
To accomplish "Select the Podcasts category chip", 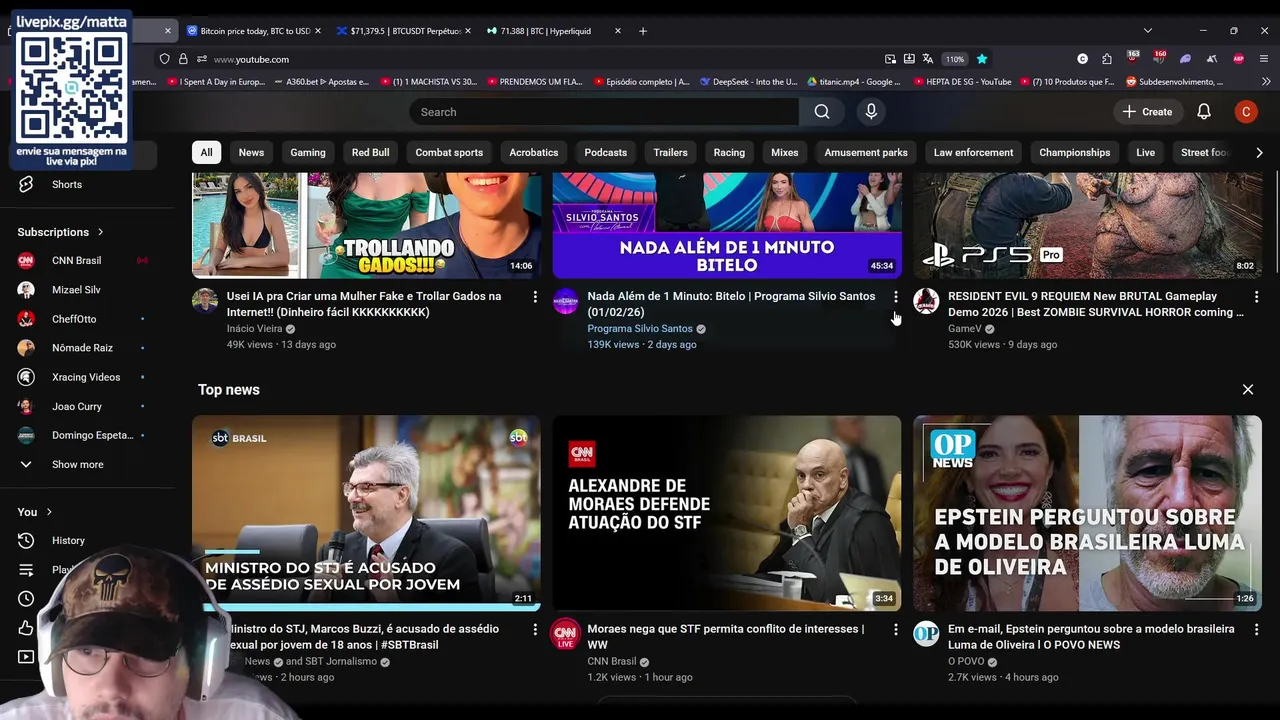I will [x=606, y=153].
